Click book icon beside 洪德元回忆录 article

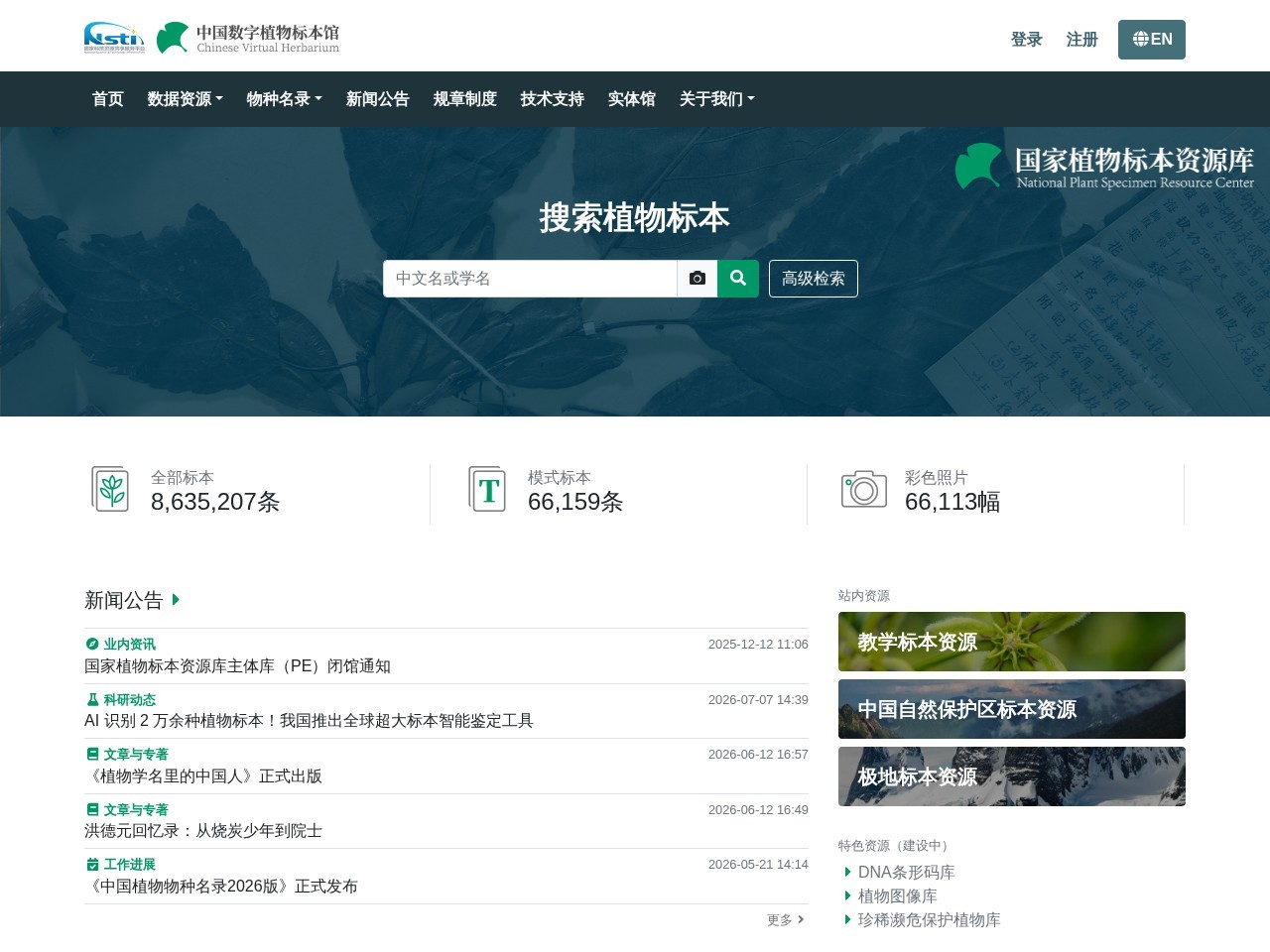(92, 810)
